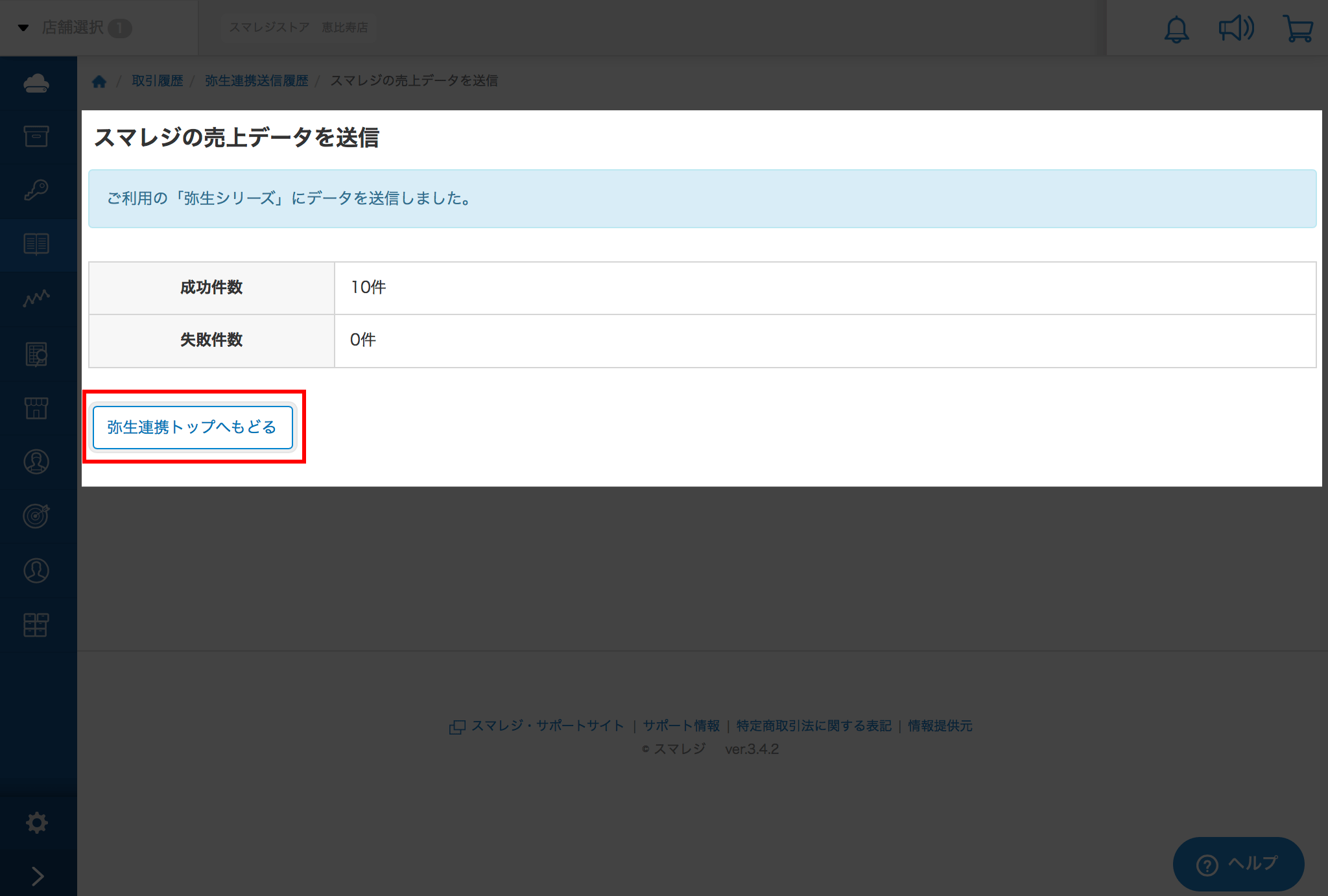Open the key icon in the sidebar
The height and width of the screenshot is (896, 1328).
pyautogui.click(x=36, y=190)
